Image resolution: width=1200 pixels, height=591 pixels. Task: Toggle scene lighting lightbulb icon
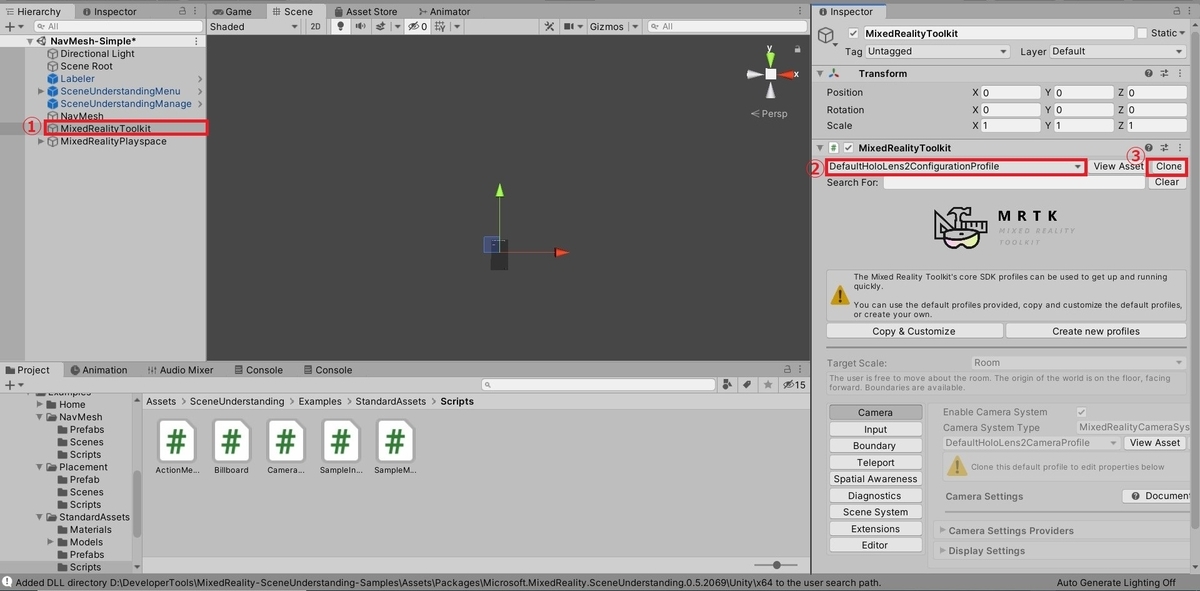click(340, 27)
